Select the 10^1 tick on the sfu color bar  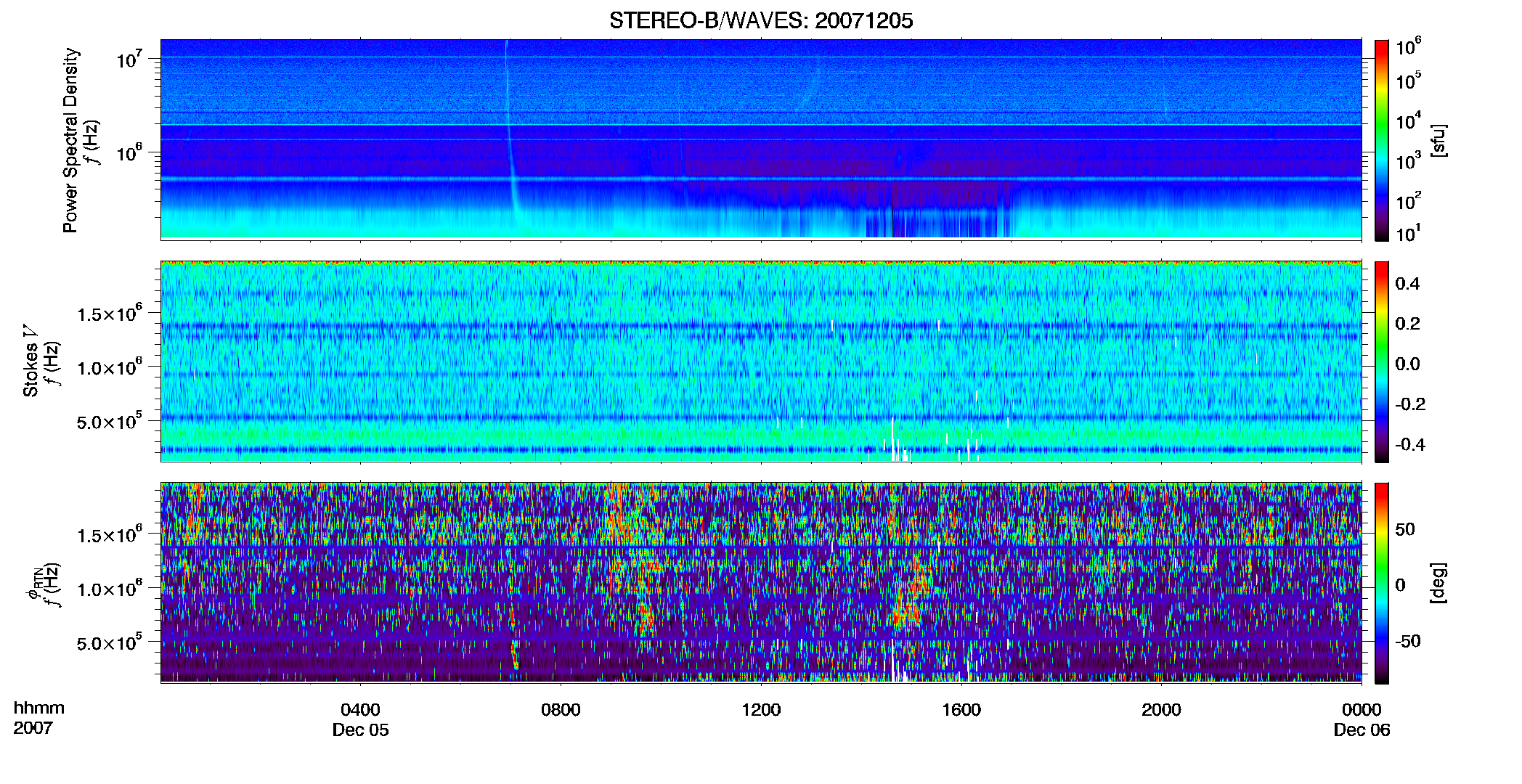[x=1408, y=233]
